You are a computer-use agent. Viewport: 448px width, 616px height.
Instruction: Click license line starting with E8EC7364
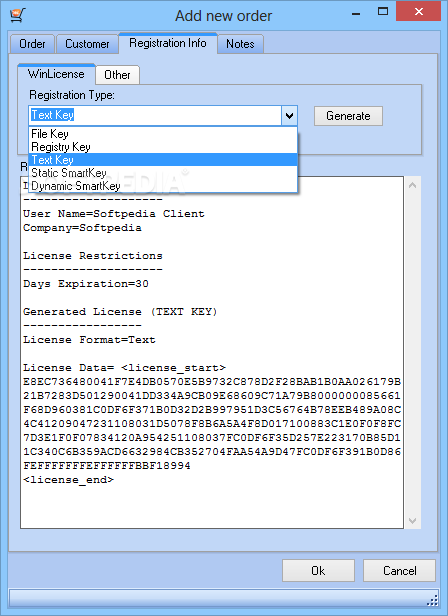coord(212,382)
